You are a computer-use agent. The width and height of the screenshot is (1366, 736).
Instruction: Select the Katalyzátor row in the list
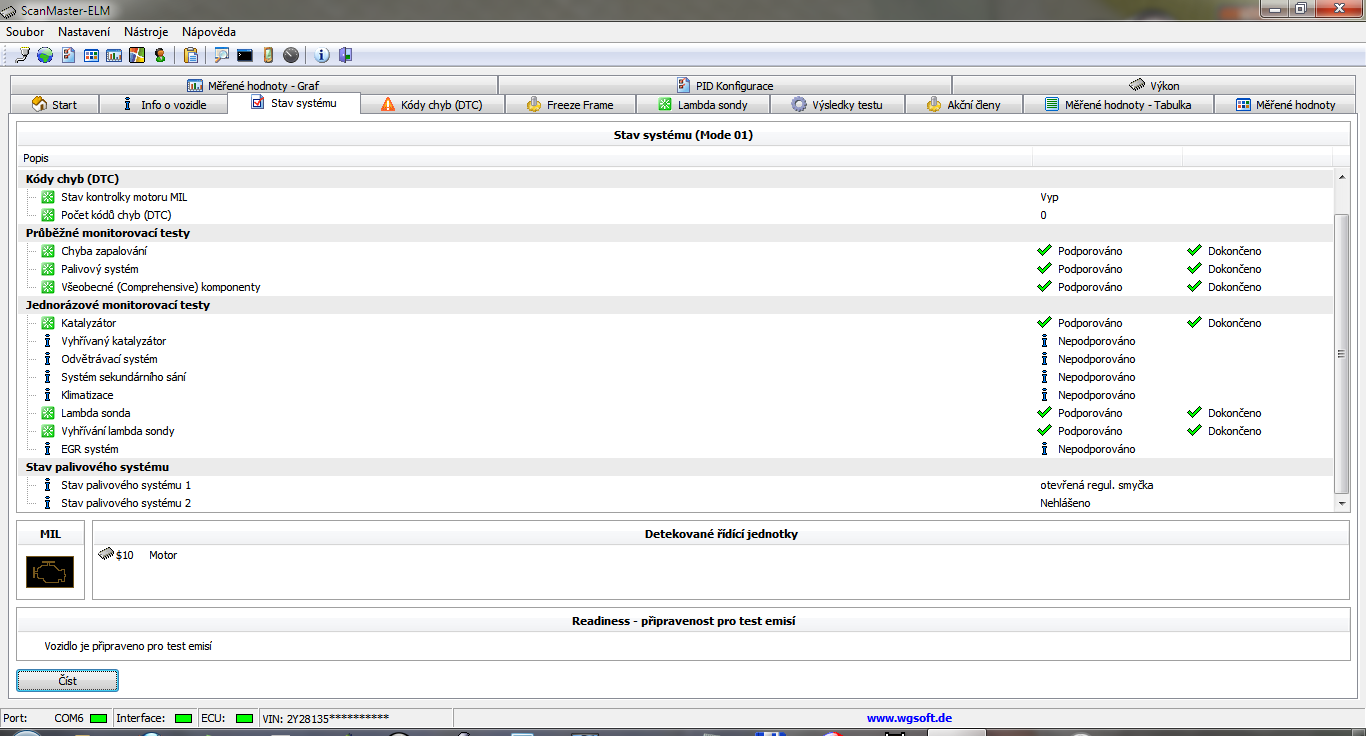click(x=88, y=323)
